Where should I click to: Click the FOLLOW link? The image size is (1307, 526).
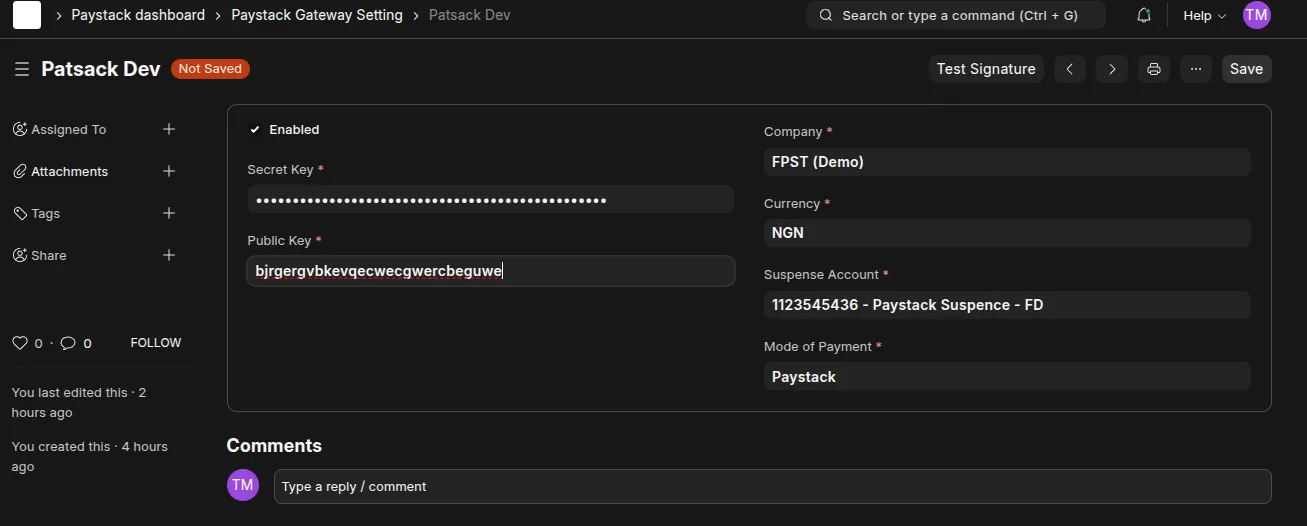[x=156, y=343]
